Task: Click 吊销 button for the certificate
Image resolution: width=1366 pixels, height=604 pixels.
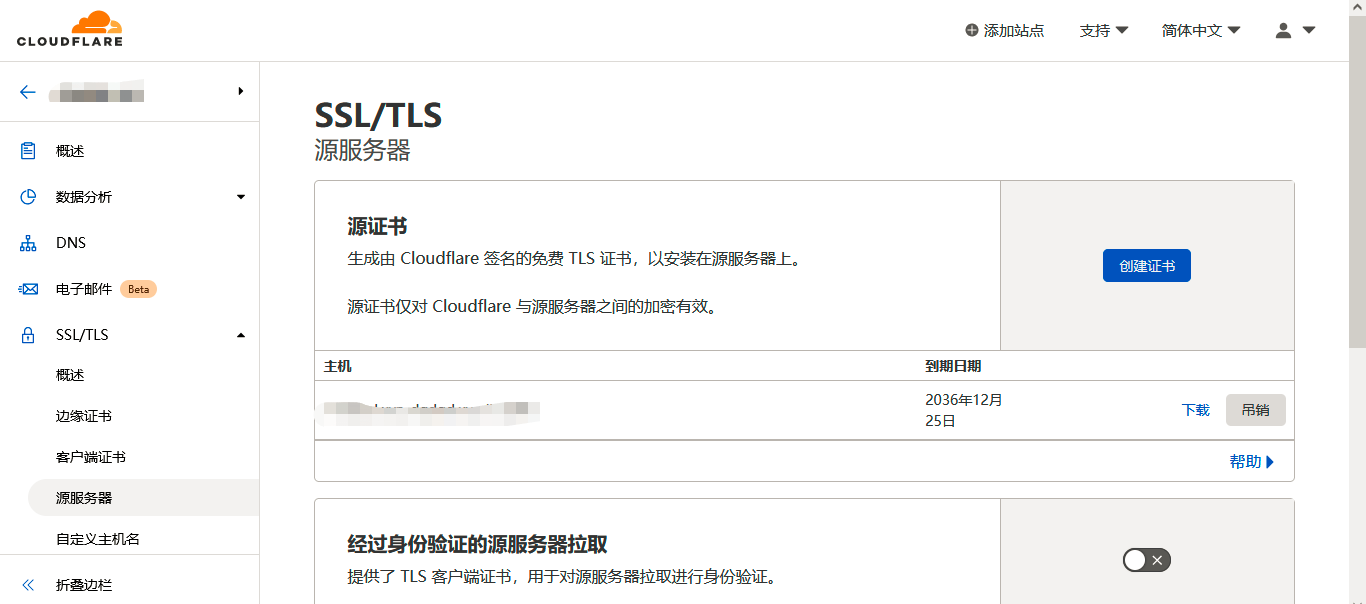Action: tap(1256, 410)
